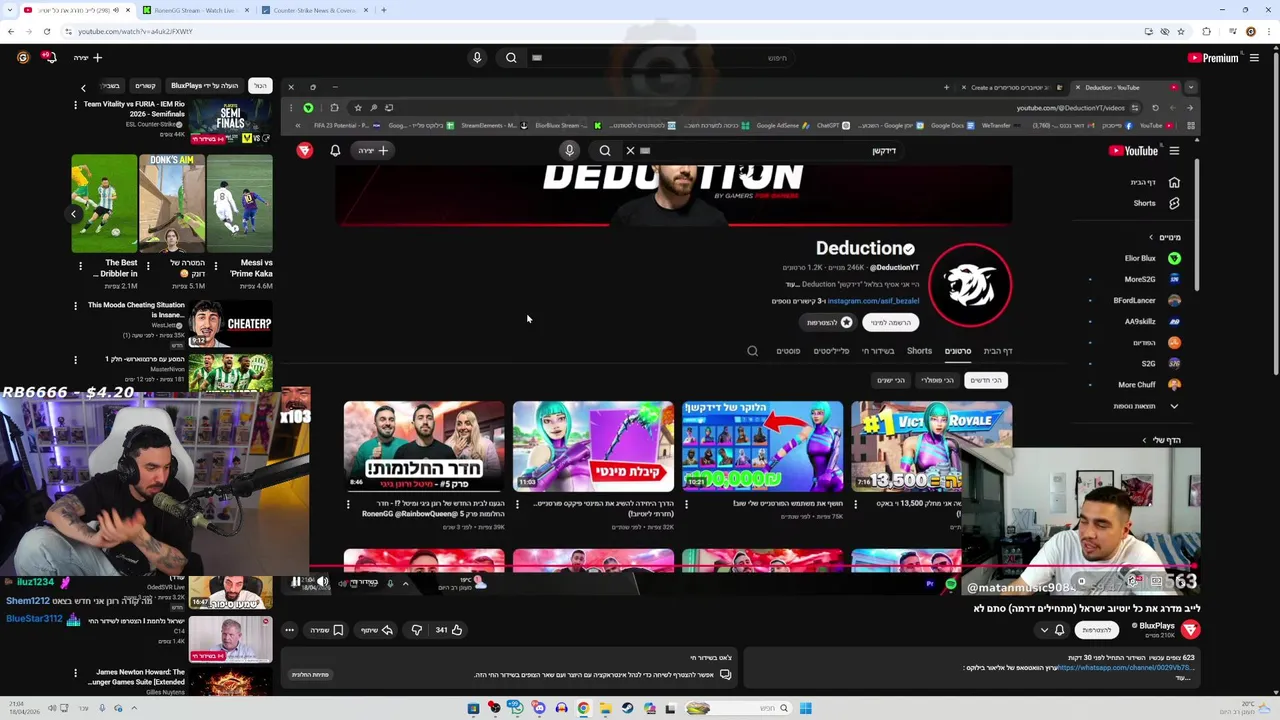
Task: Open Chrome from the Windows taskbar
Action: (x=583, y=708)
